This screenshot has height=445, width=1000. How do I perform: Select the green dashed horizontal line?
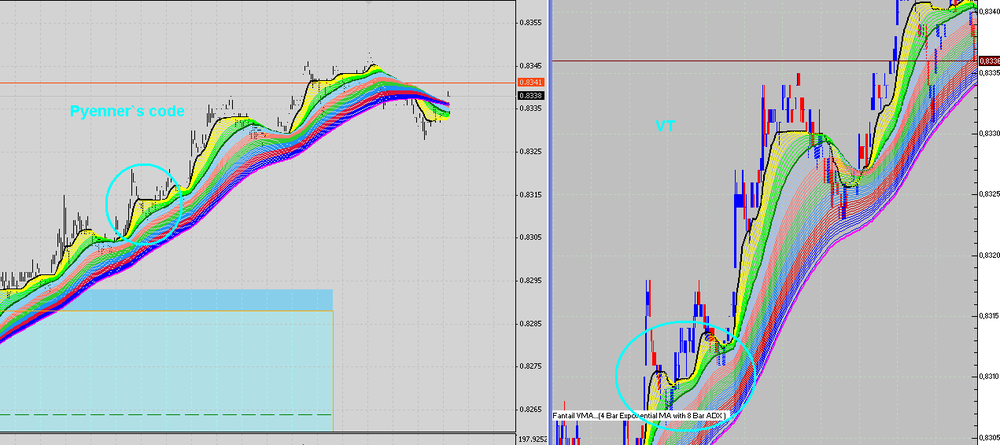pos(166,415)
